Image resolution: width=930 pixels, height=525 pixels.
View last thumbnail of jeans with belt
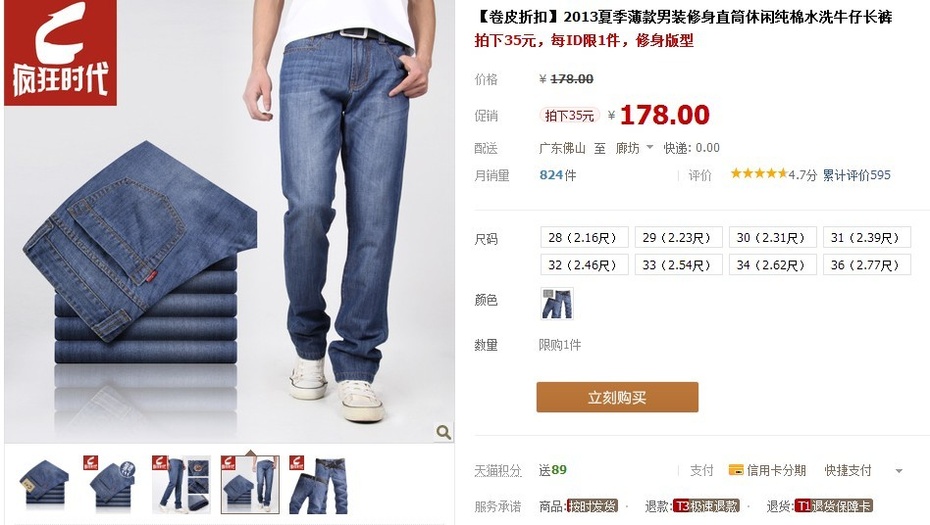click(319, 484)
